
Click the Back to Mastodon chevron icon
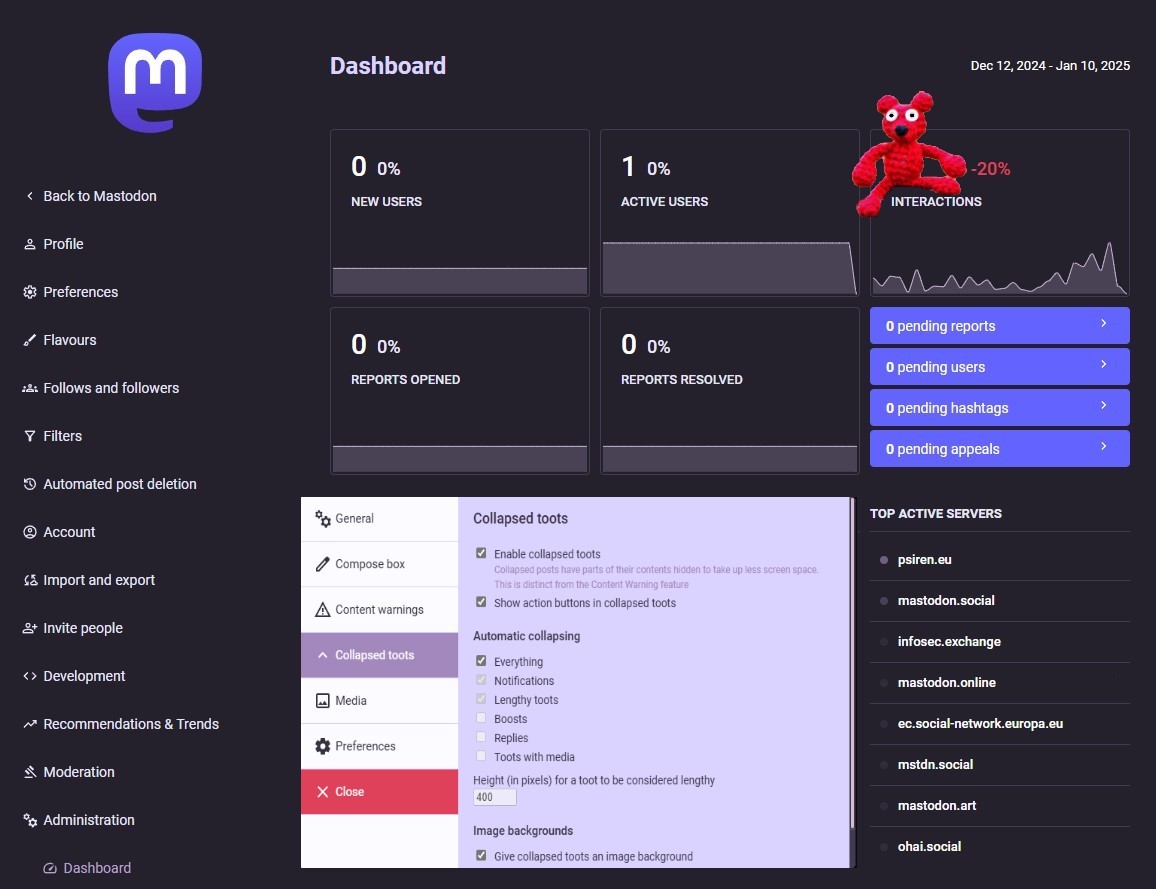(x=29, y=196)
